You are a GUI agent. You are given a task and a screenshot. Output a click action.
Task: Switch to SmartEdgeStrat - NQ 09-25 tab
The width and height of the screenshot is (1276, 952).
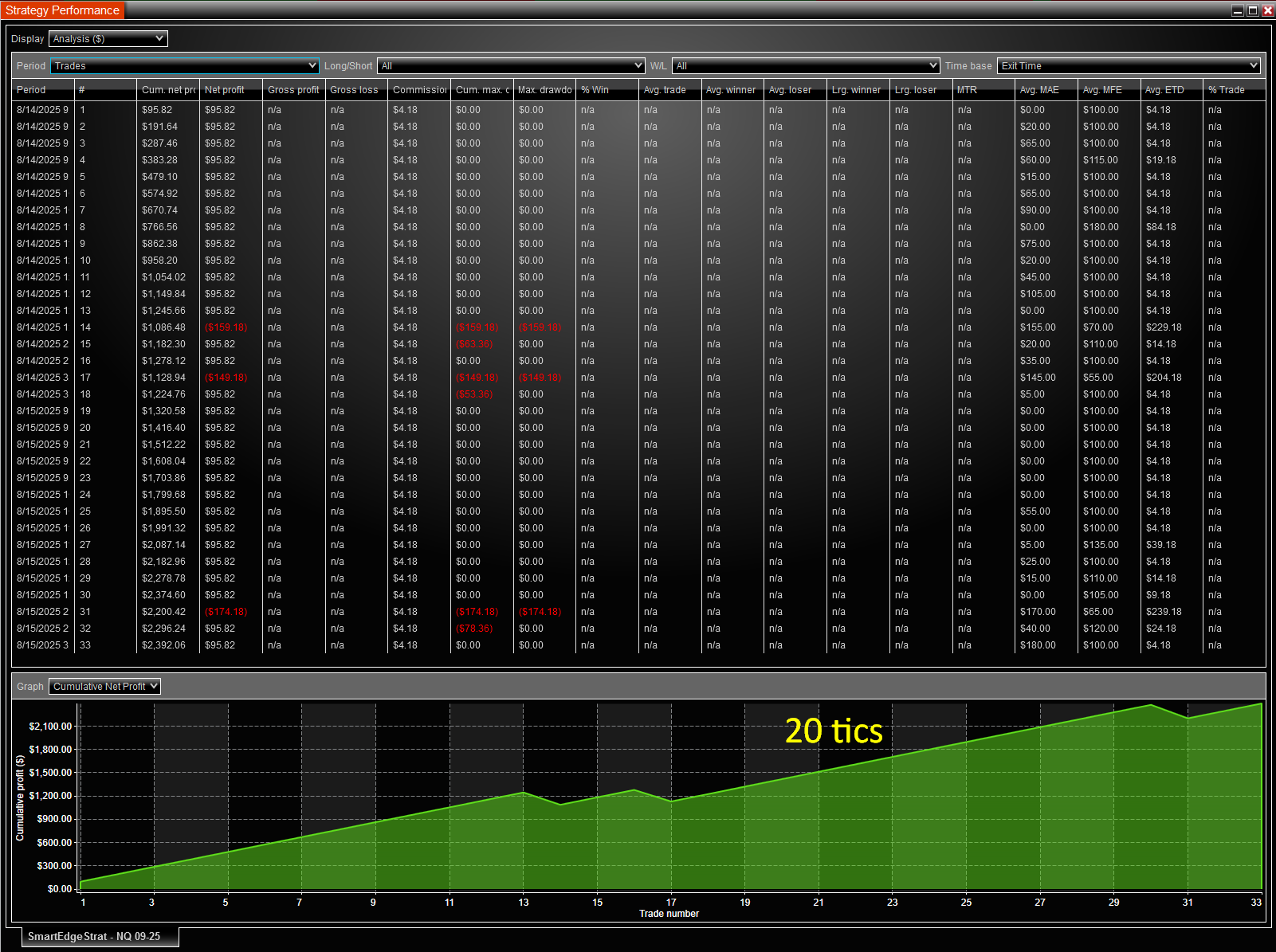94,937
